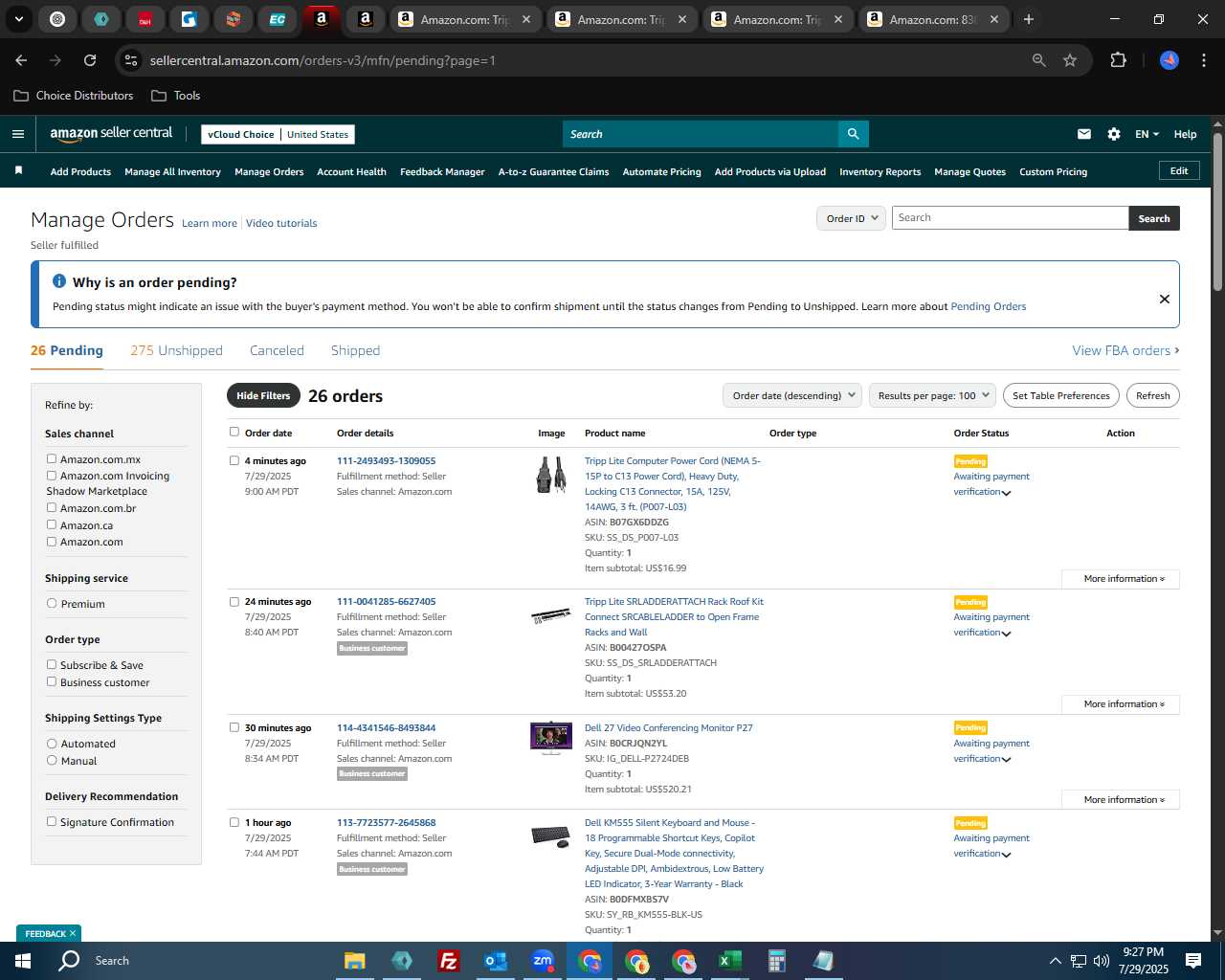
Task: Select the Automated shipping settings radio
Action: 52,743
